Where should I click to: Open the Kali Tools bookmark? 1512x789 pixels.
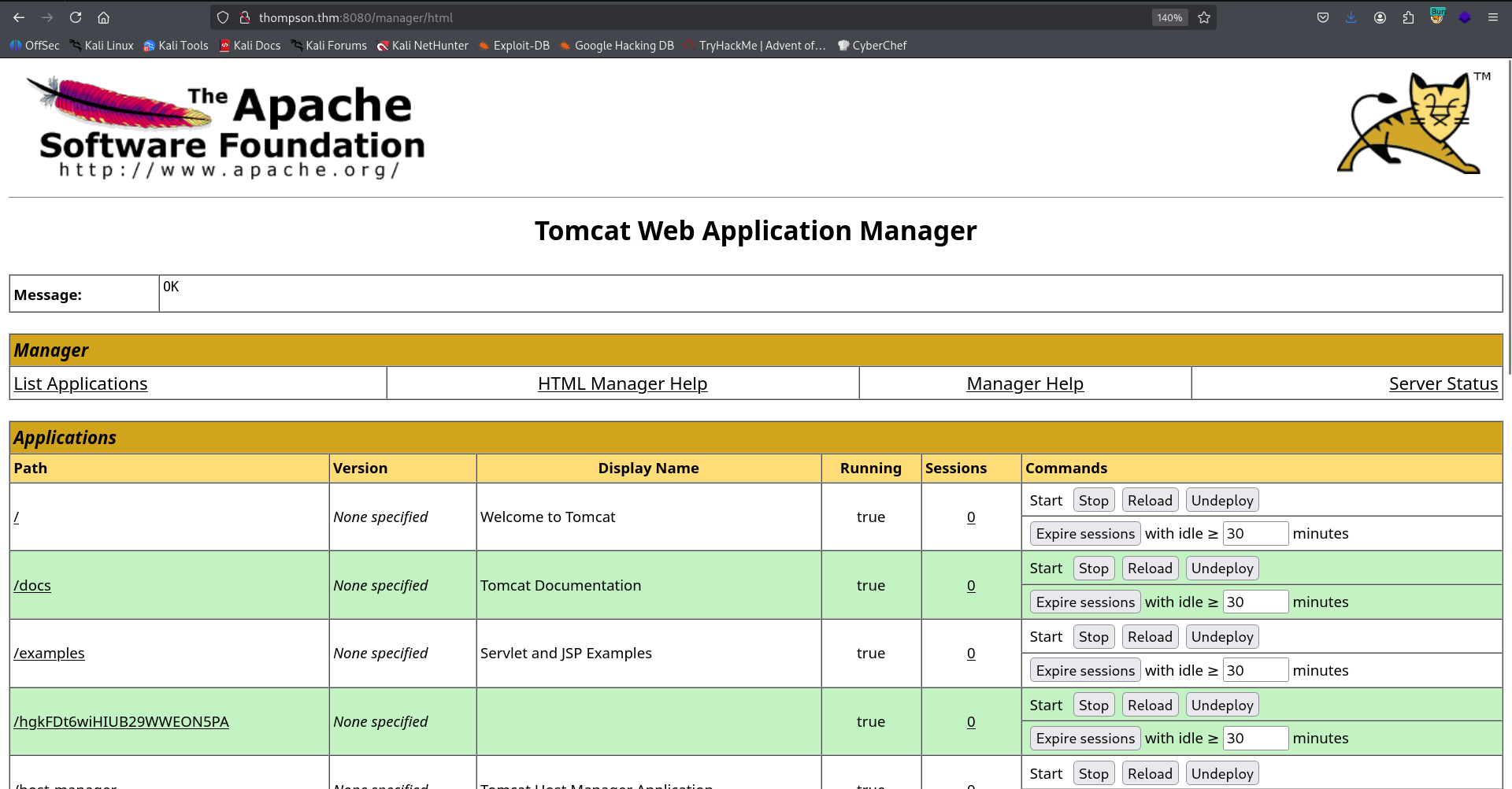[176, 46]
